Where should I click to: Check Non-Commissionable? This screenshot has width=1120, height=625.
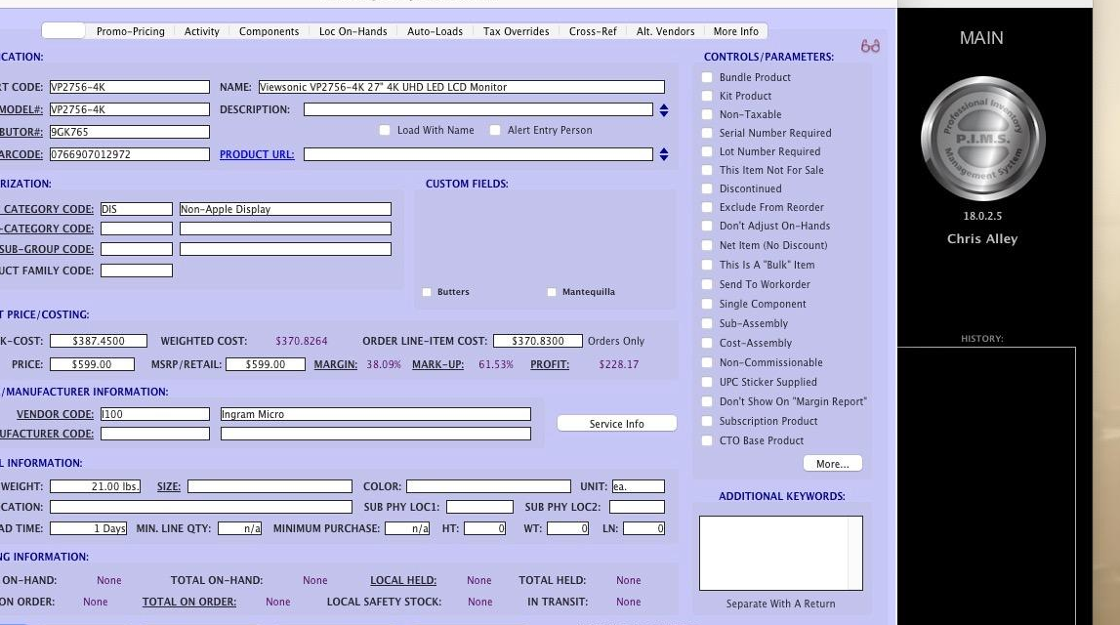pos(707,362)
